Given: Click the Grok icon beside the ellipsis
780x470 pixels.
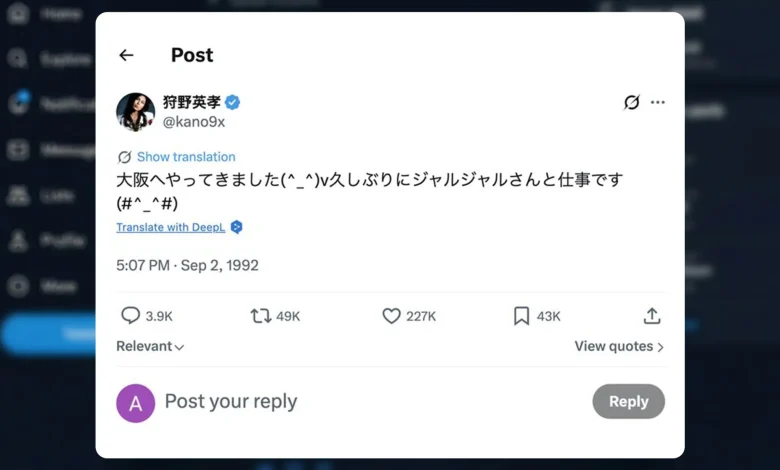Looking at the screenshot, I should click(x=631, y=102).
